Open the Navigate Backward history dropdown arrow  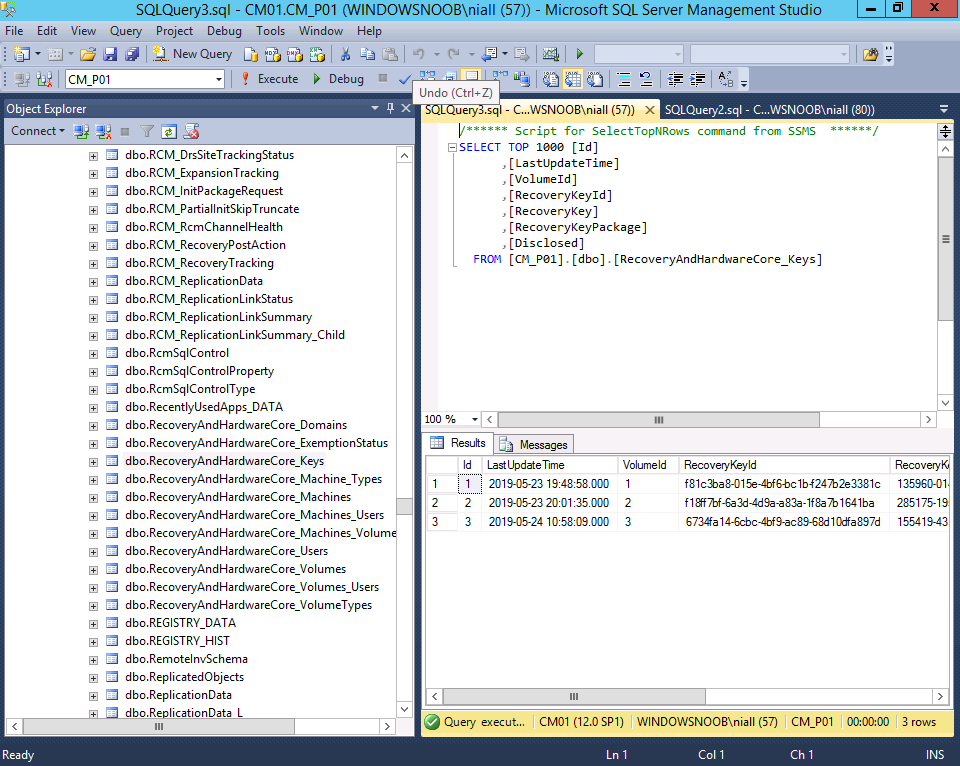(504, 54)
